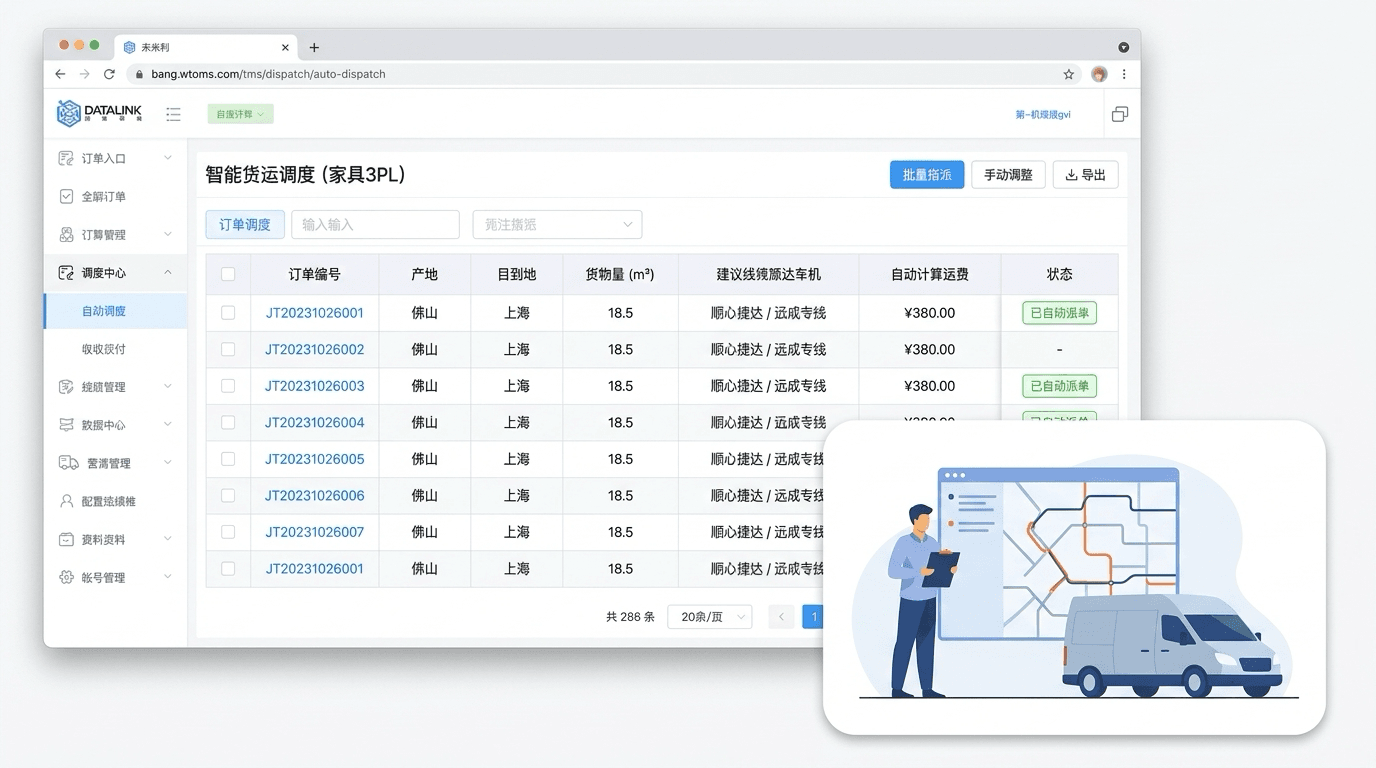The height and width of the screenshot is (768, 1376).
Task: Focus the 输入输入 search field
Action: coord(375,224)
